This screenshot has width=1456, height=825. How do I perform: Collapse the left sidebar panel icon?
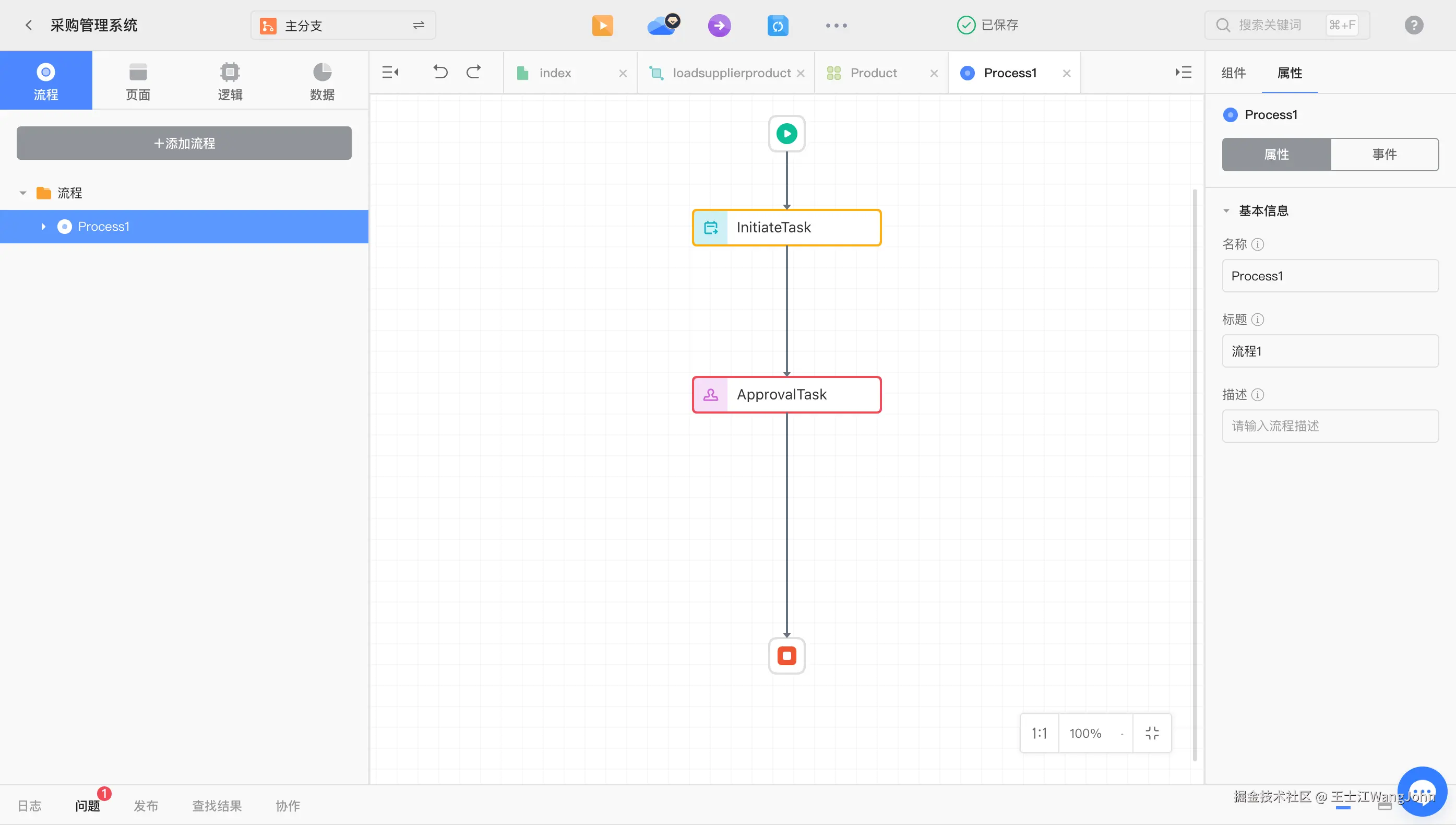point(390,72)
